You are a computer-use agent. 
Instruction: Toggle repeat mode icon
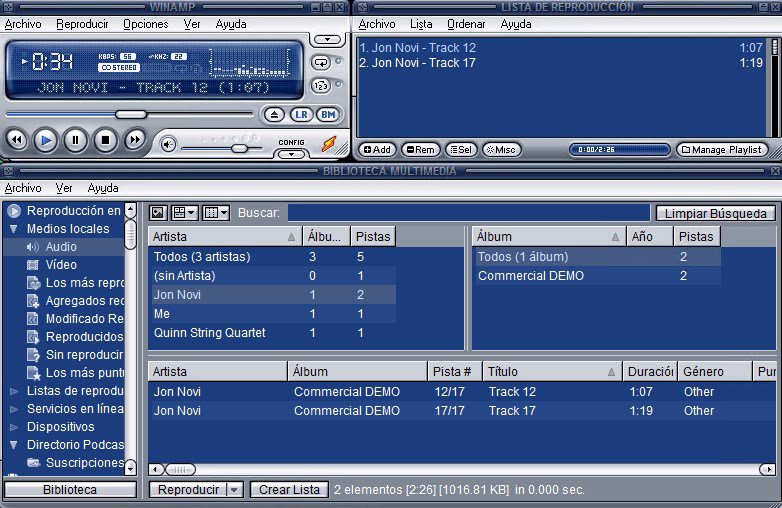[321, 63]
